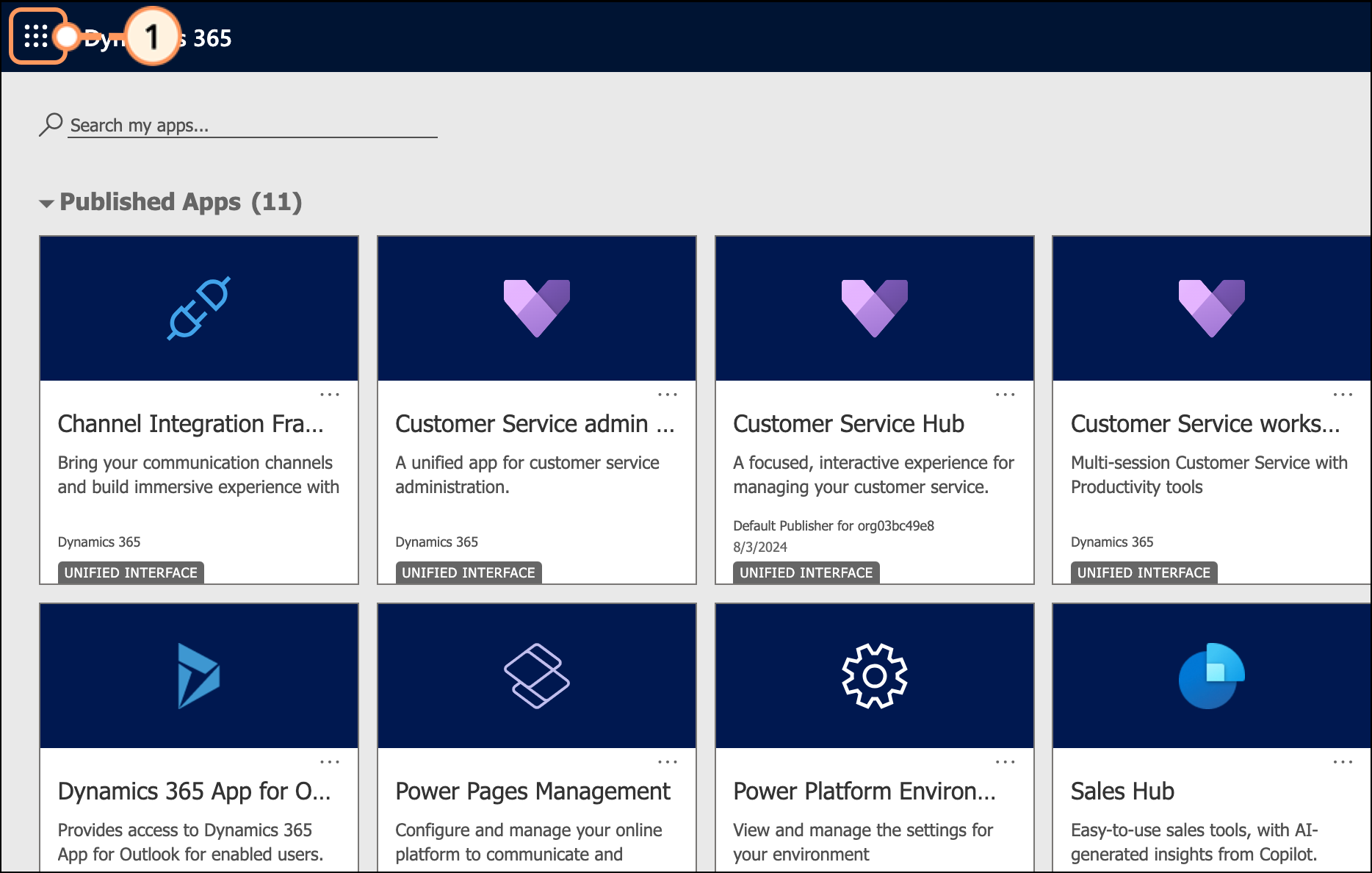
Task: Click the Sales Hub pie chart icon
Action: 1212,675
